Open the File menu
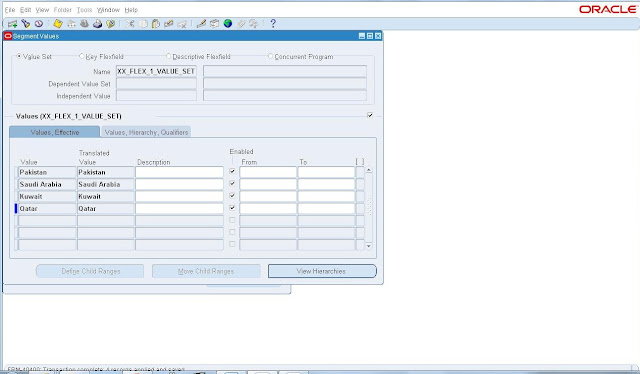 pos(9,10)
